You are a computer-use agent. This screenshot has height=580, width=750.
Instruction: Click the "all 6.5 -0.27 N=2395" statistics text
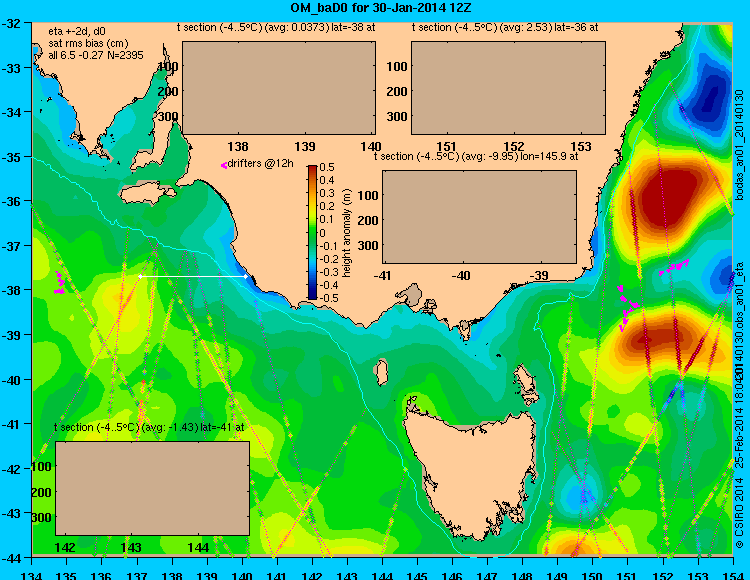pyautogui.click(x=96, y=55)
